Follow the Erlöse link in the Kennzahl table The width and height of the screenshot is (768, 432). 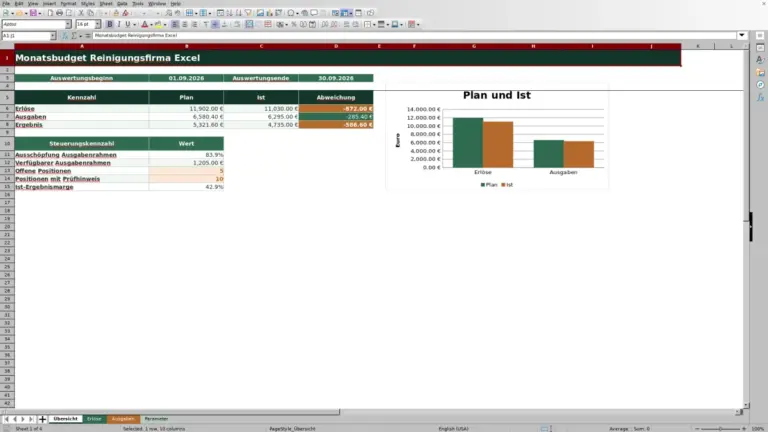(x=25, y=109)
